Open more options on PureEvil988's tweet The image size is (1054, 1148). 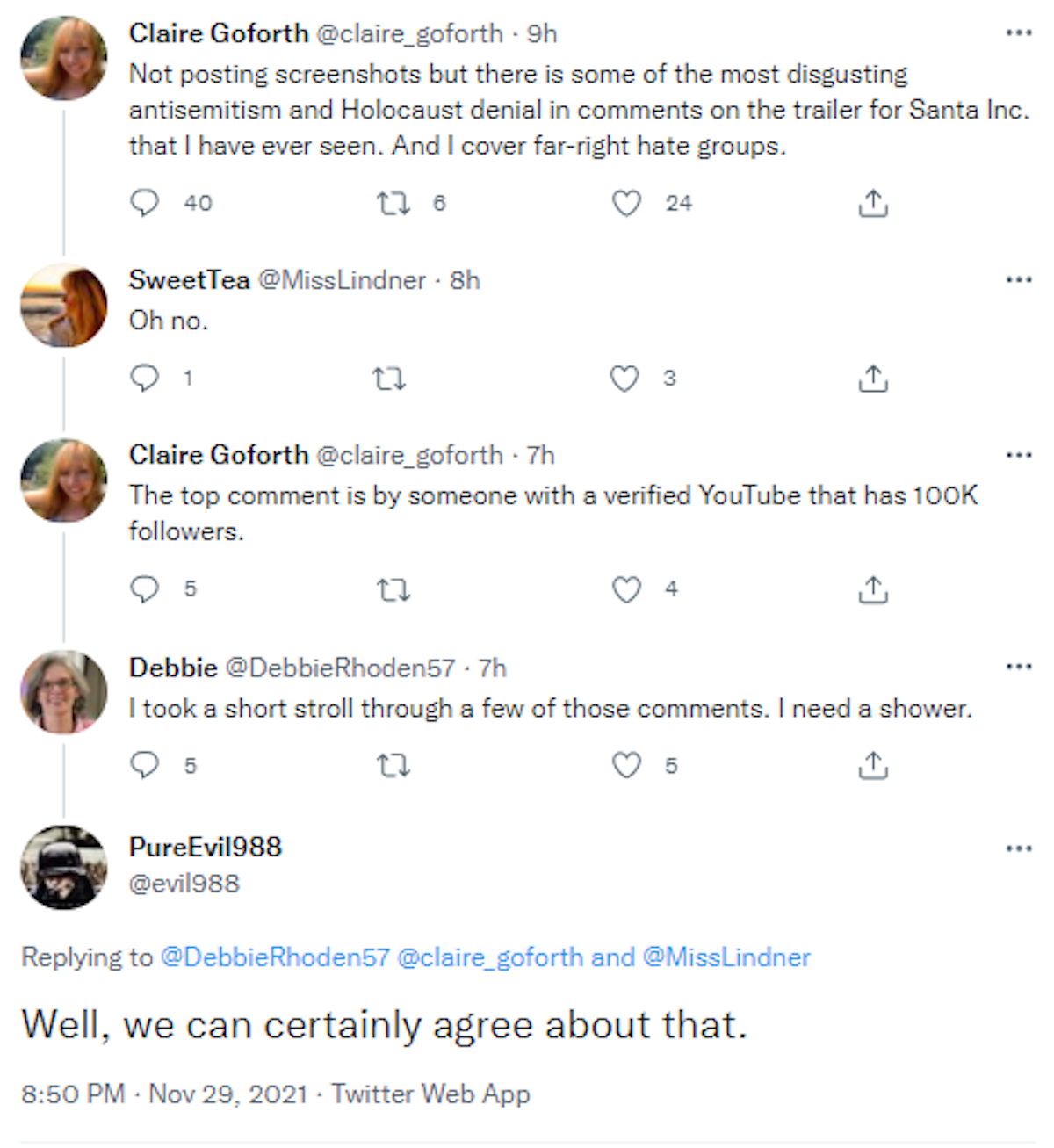tap(1018, 848)
